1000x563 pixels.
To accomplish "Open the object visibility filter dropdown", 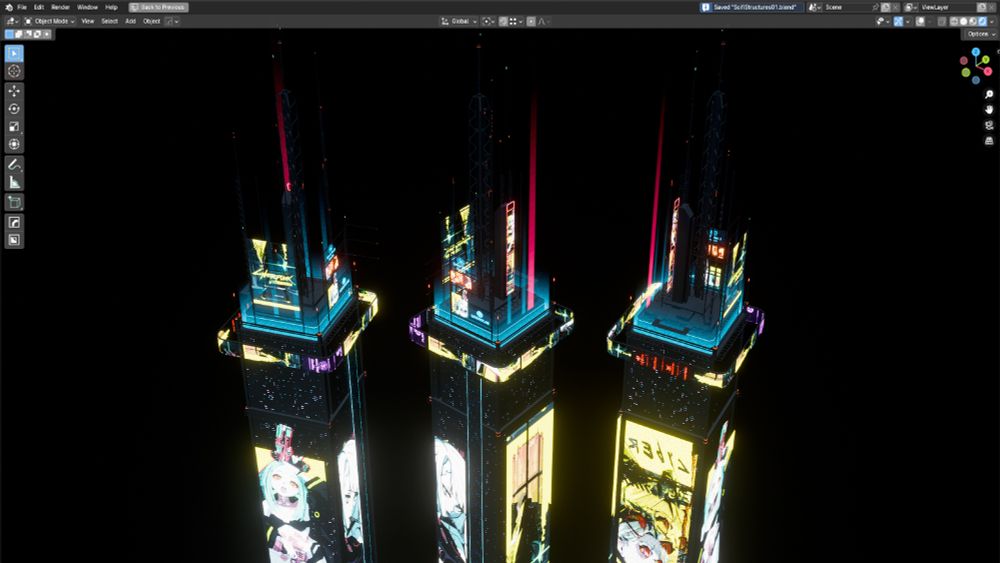I will tap(883, 21).
